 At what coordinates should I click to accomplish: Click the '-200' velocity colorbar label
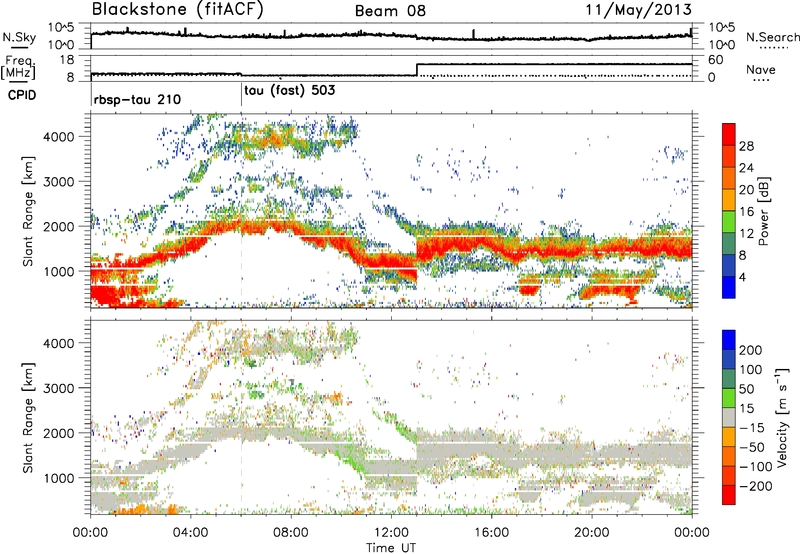(x=755, y=486)
